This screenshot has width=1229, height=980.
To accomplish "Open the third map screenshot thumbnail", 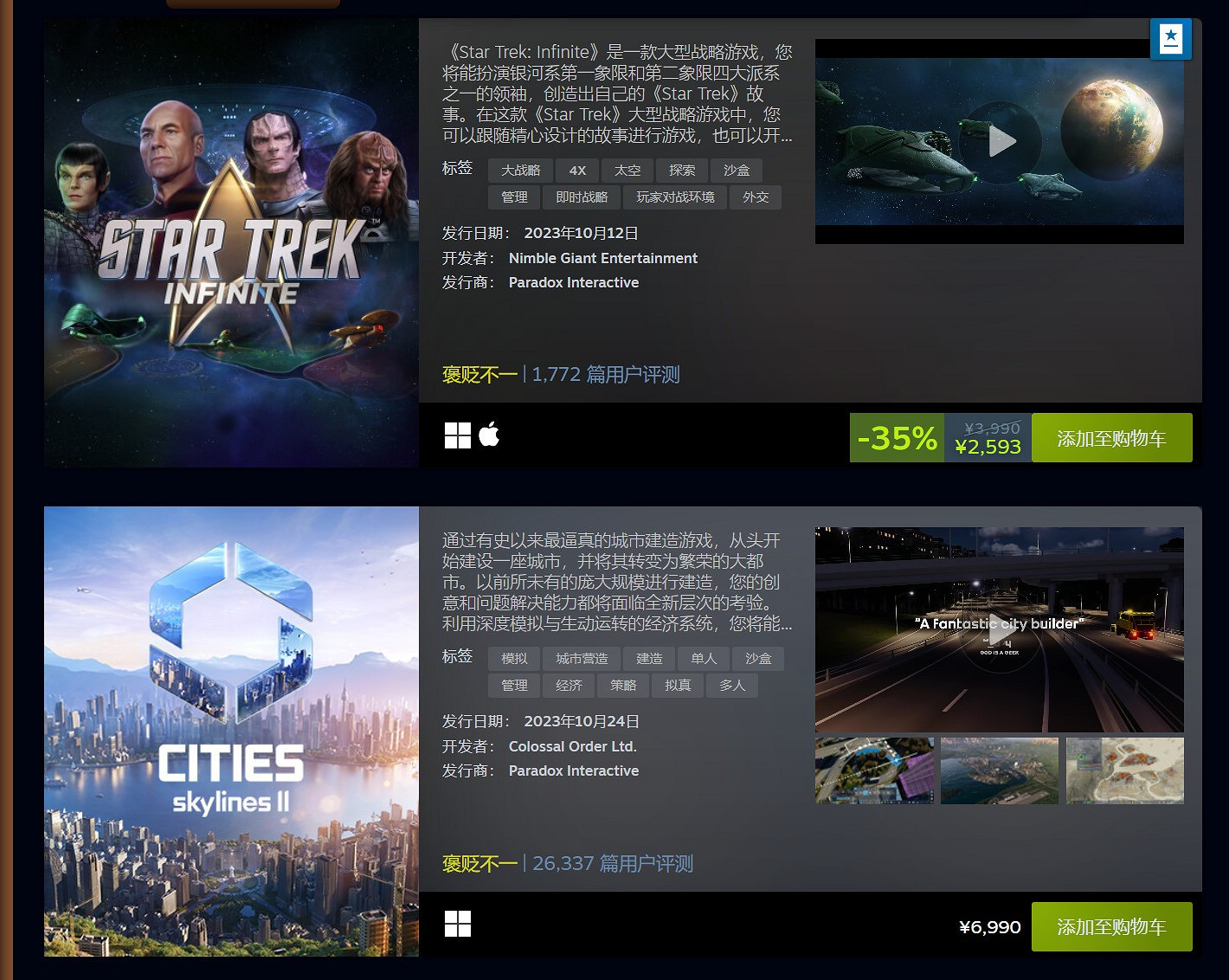I will 1125,770.
